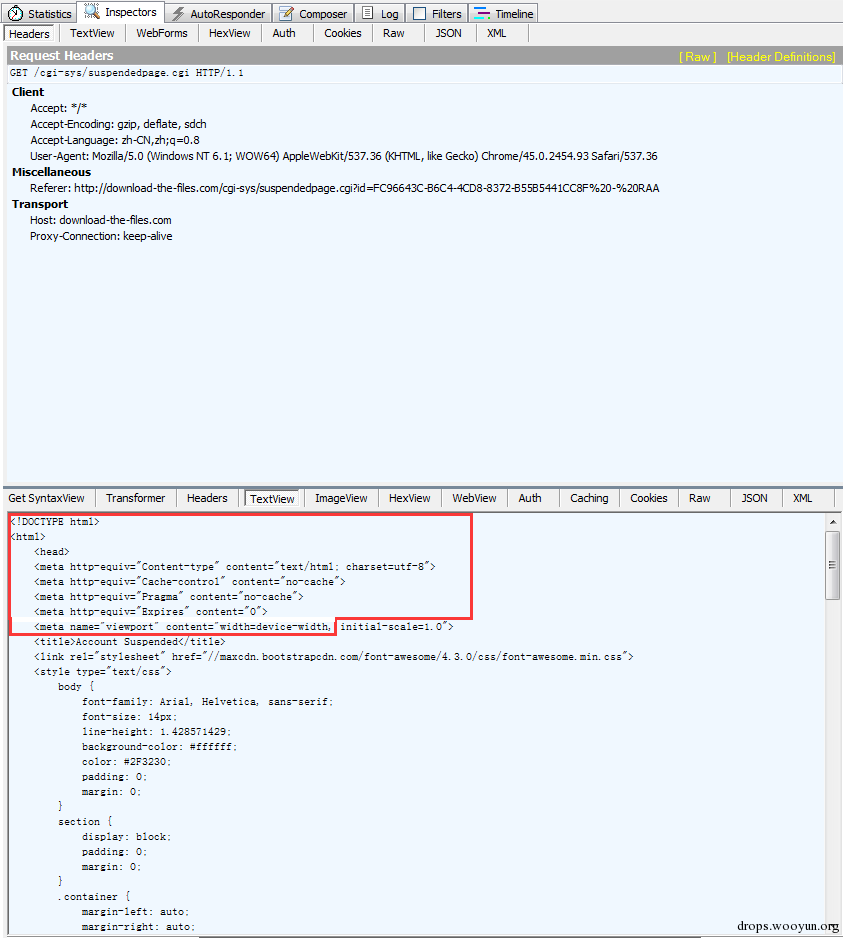Open request Auth tab
Viewport: 843px width, 938px height.
(284, 34)
